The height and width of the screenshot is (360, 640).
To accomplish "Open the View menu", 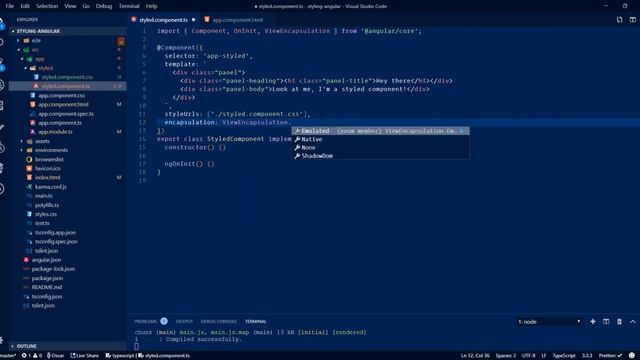I will click(x=70, y=6).
